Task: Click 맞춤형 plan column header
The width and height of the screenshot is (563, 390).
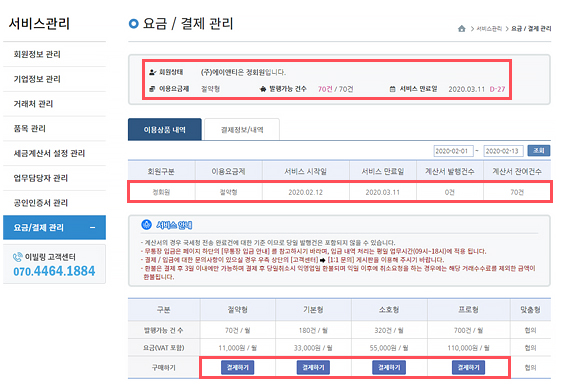Action: pos(530,310)
